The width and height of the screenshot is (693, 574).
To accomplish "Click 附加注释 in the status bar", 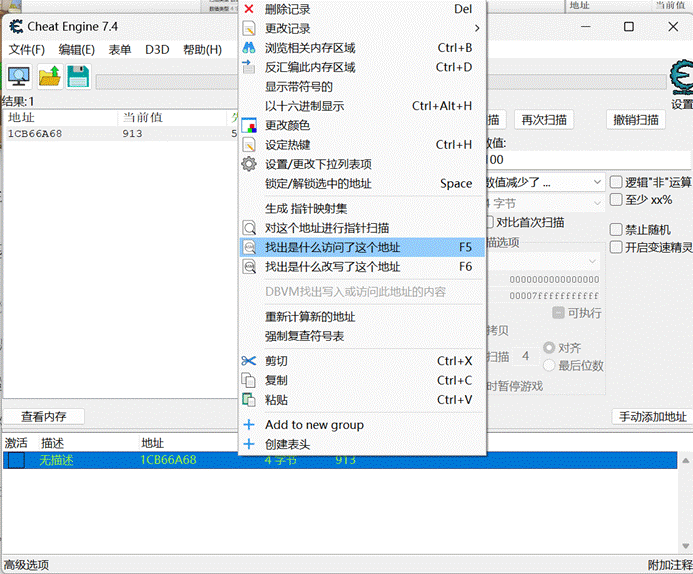I will [670, 565].
